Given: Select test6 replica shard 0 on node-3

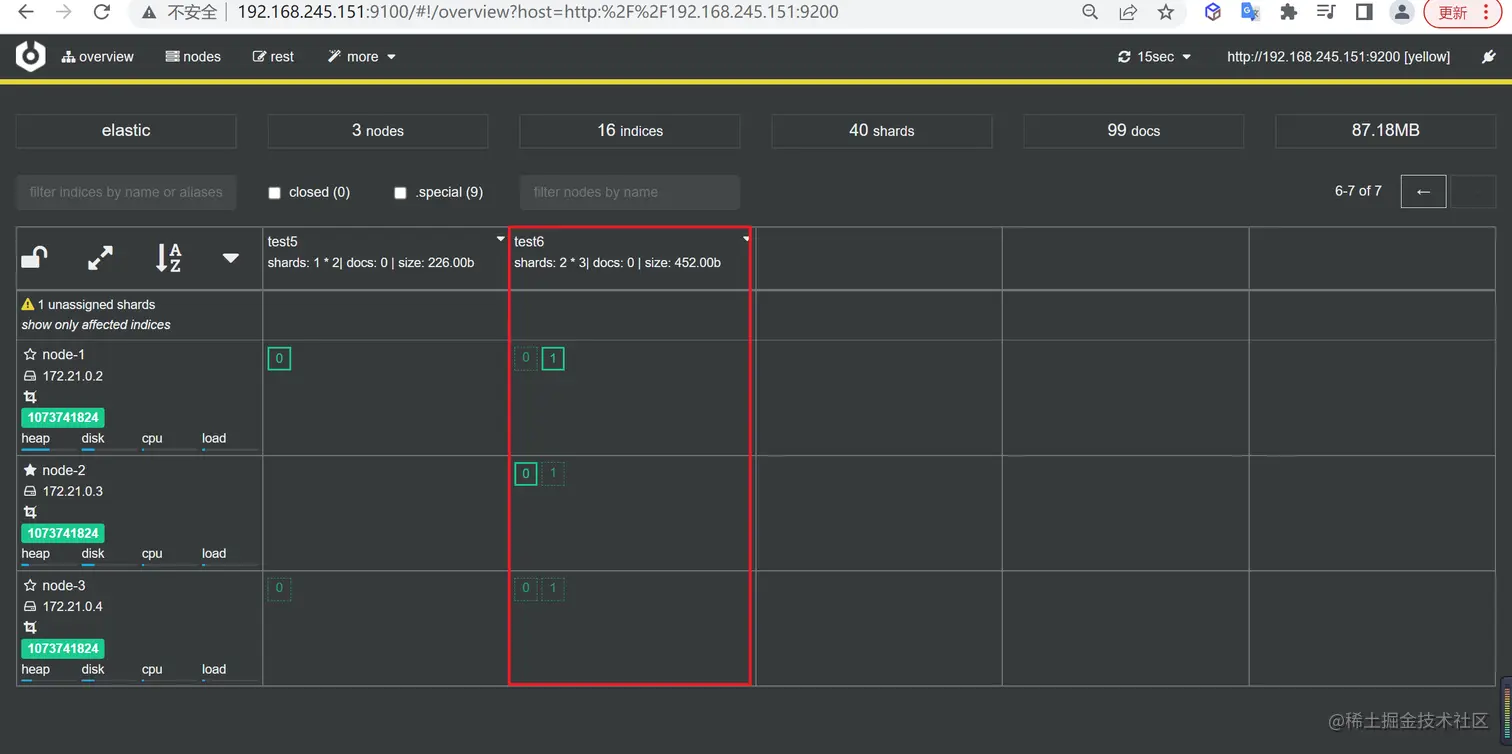Looking at the screenshot, I should tap(526, 588).
